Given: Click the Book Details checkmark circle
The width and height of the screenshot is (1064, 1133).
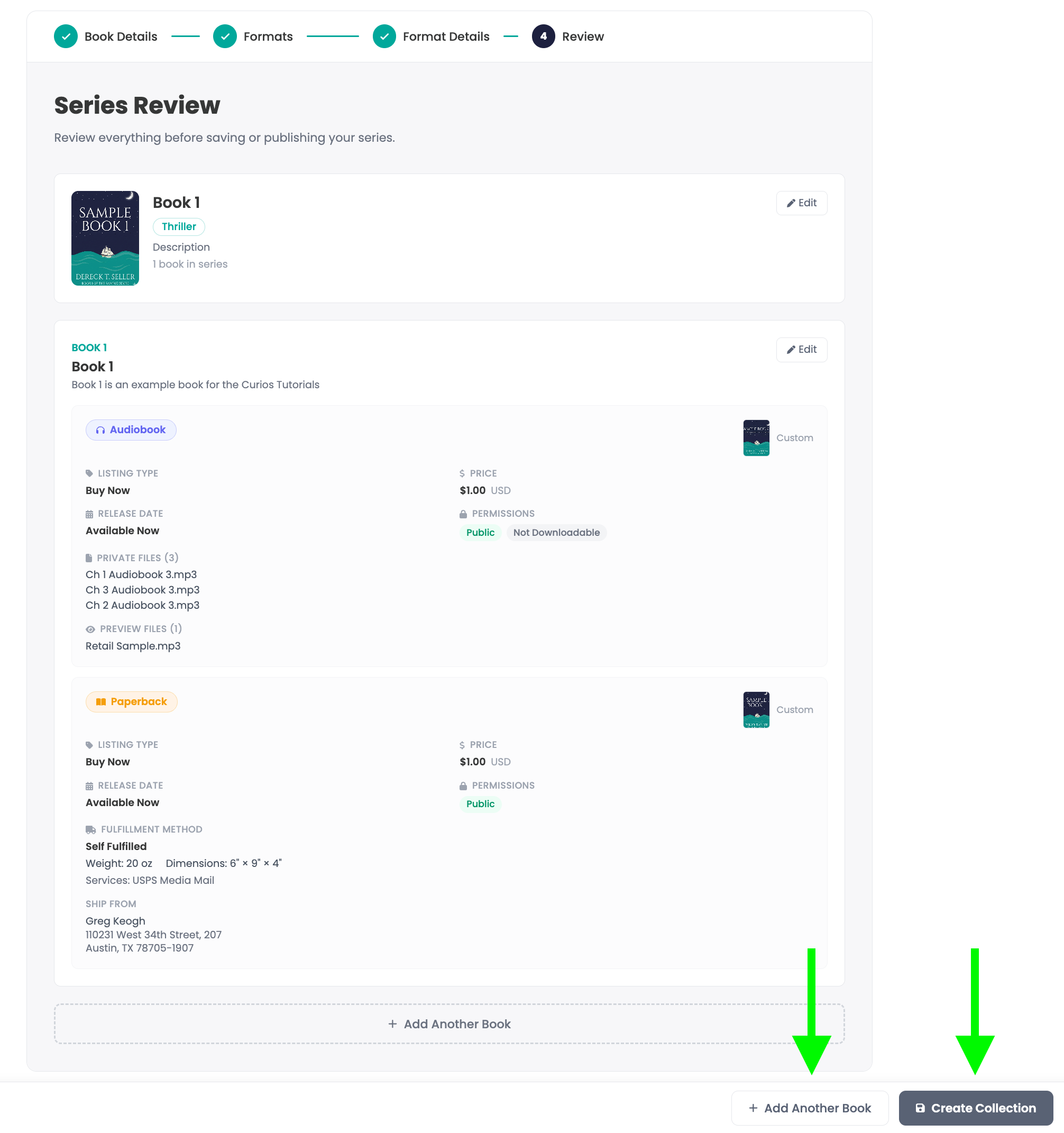Looking at the screenshot, I should click(66, 36).
